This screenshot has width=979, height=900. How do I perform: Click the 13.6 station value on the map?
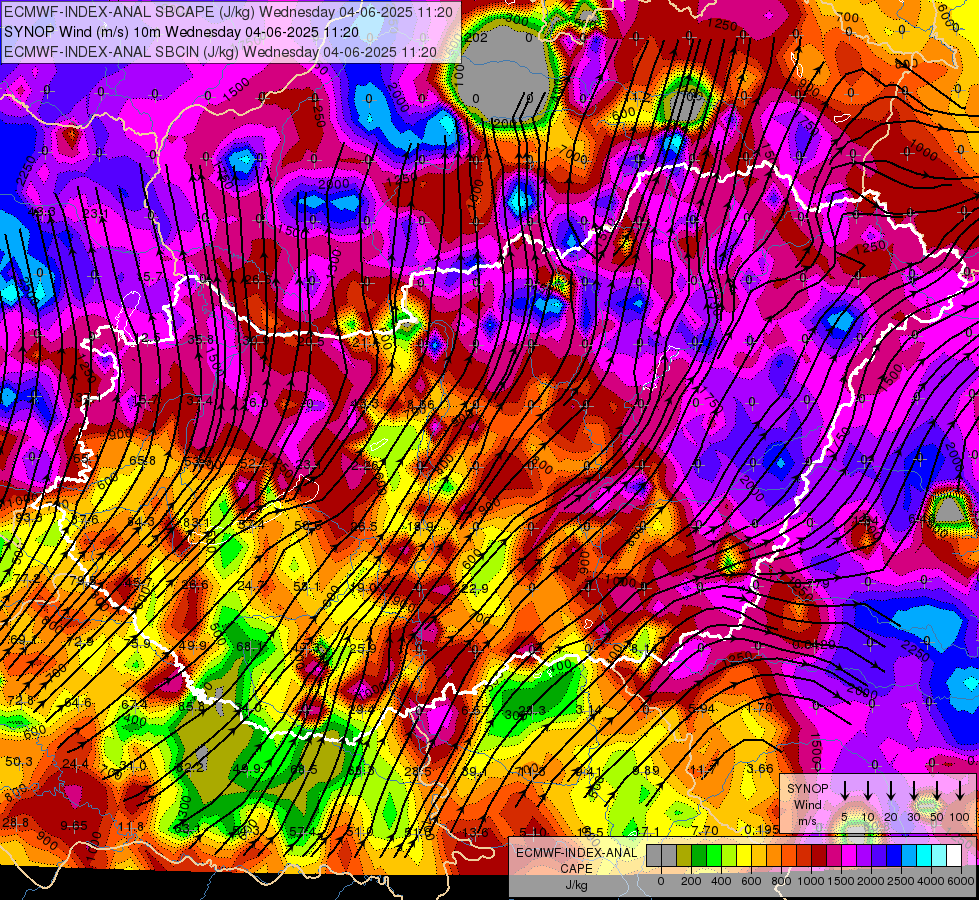click(475, 831)
